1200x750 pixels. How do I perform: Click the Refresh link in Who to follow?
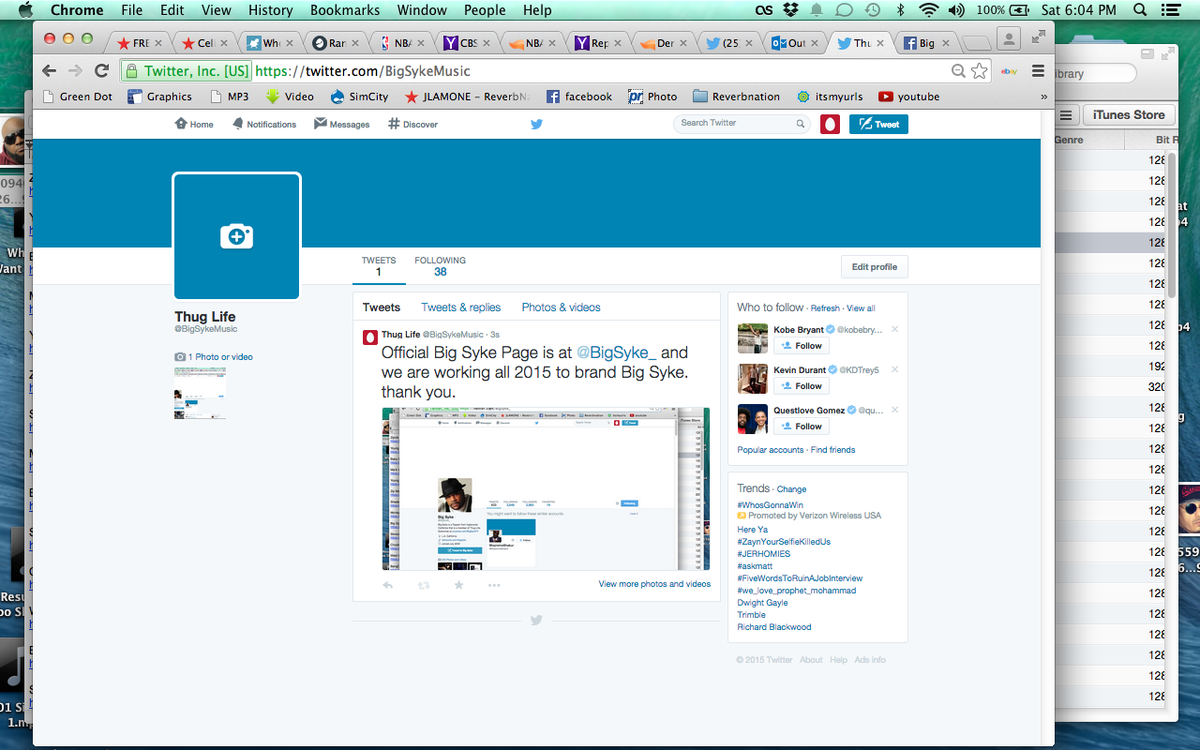(825, 309)
